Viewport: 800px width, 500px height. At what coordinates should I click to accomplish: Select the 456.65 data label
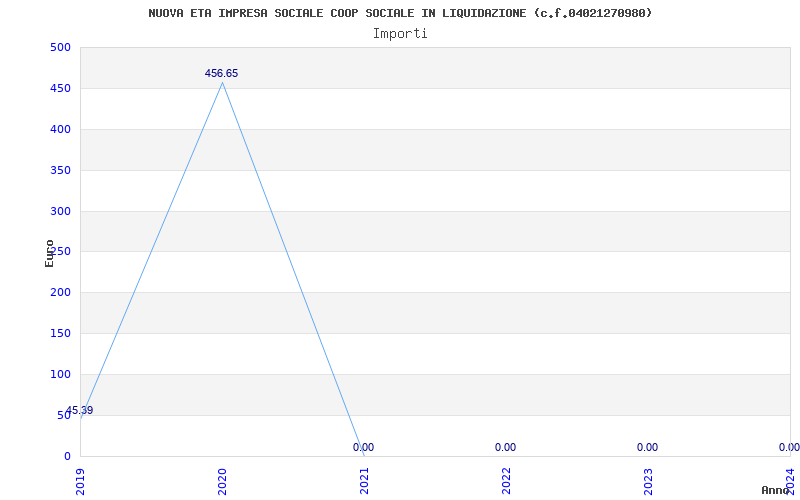[x=221, y=73]
